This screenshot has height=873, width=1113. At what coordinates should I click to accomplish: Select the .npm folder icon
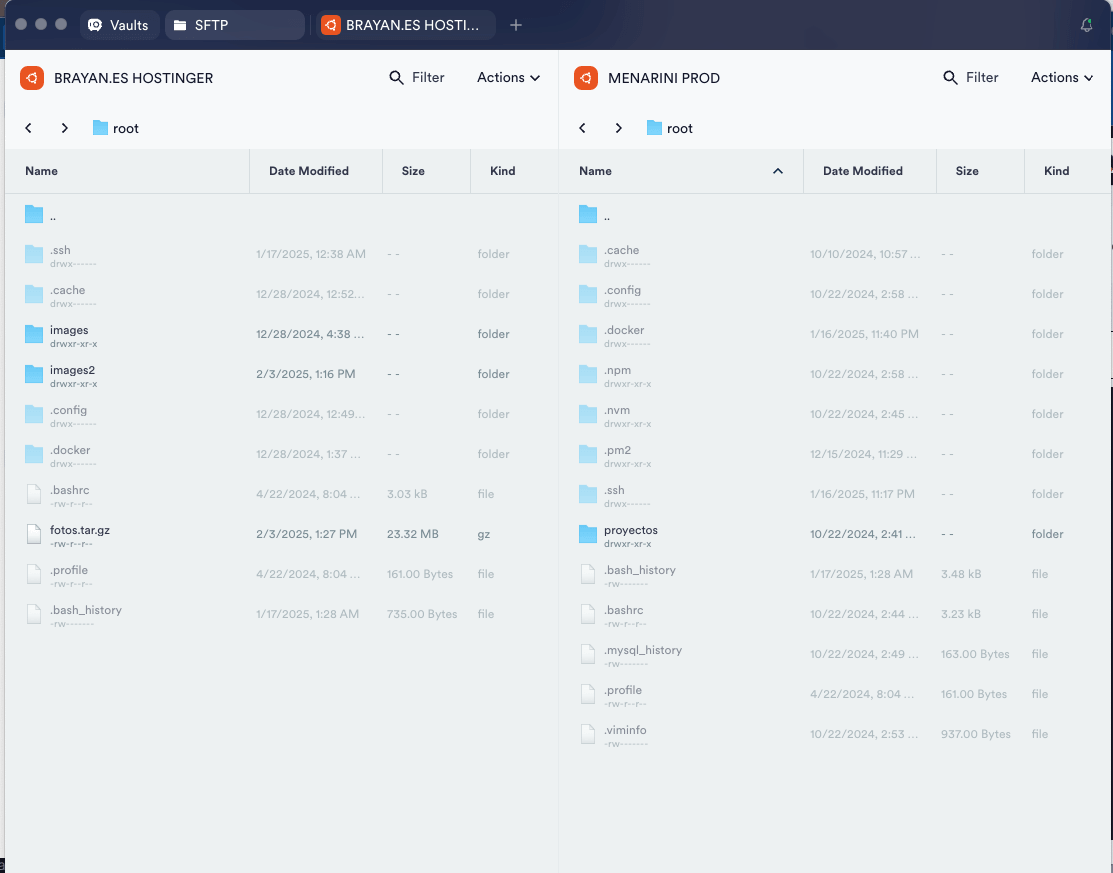(x=588, y=373)
